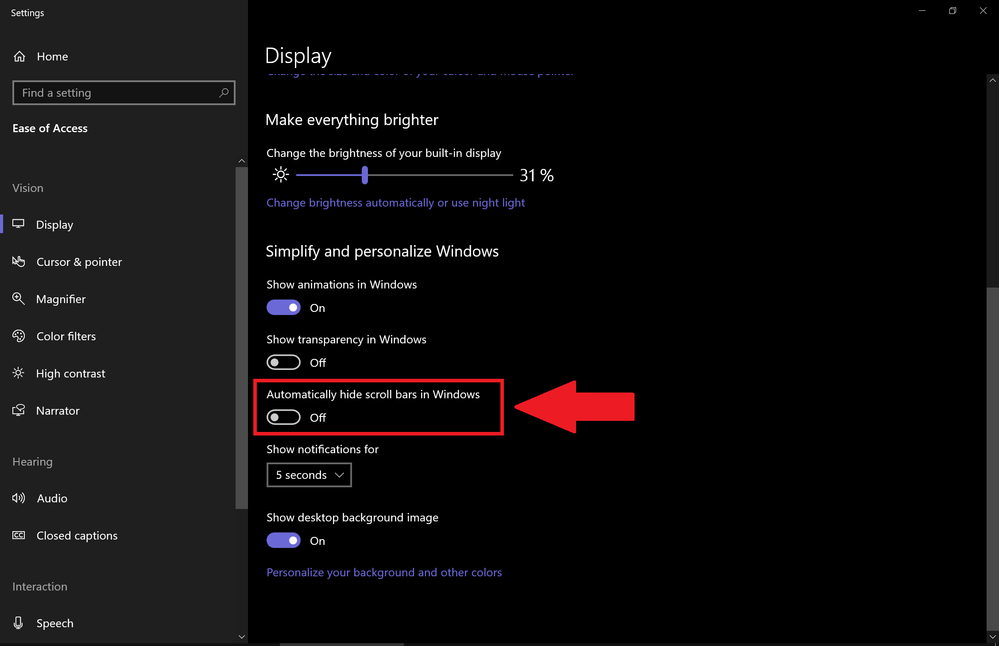Open Audio settings under Hearing
Screen dimensions: 999x646
[x=52, y=498]
